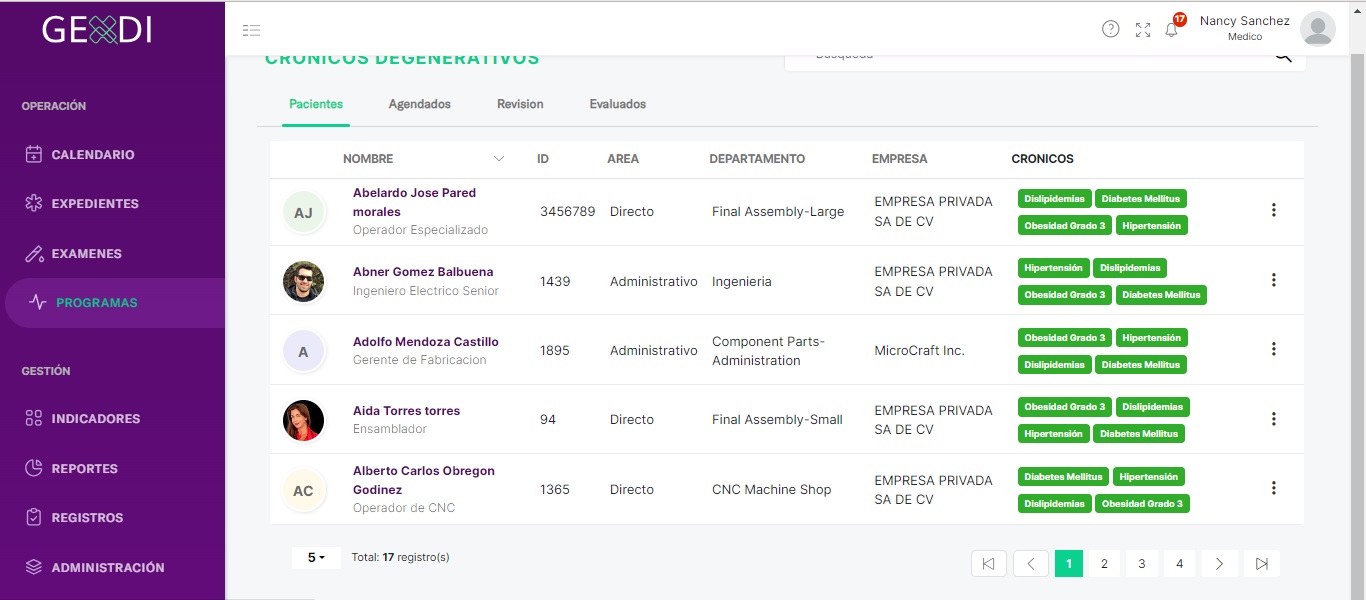Go to previous page arrow
Screen dimensions: 1366x600
click(x=1031, y=564)
